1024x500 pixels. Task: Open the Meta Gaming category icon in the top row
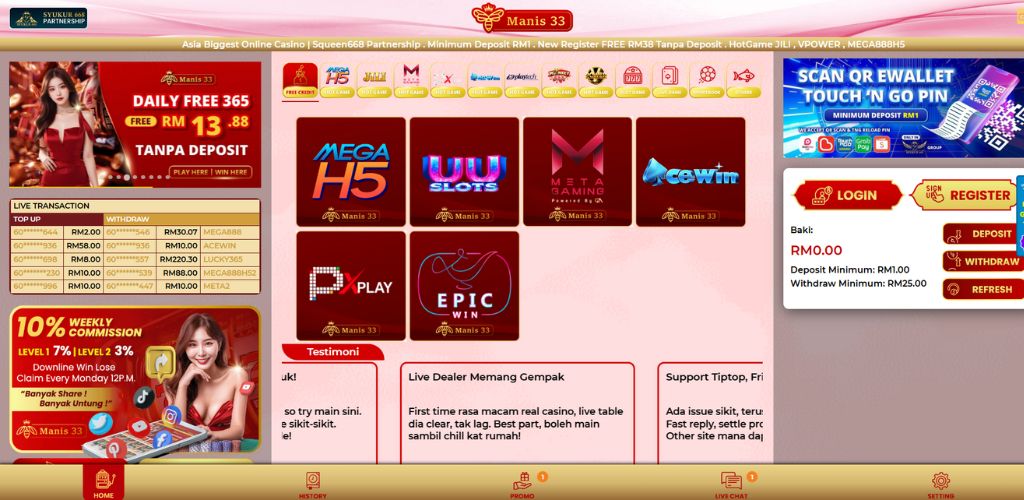click(411, 81)
